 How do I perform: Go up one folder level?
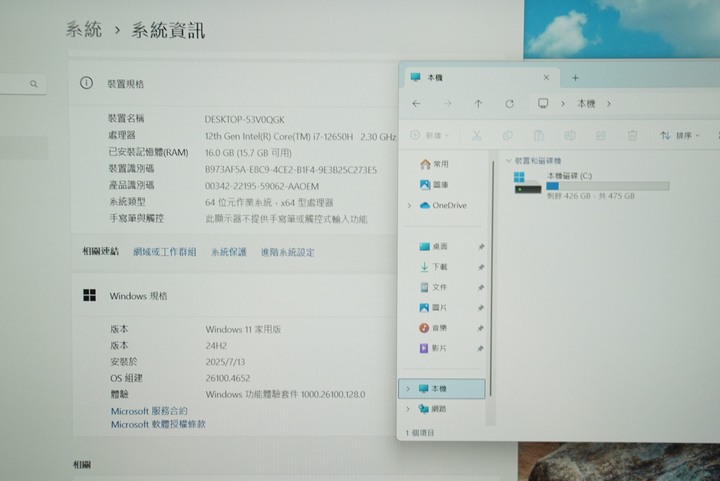[478, 104]
